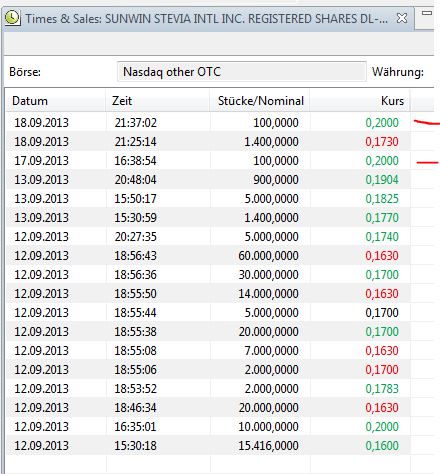Select the trade at 15:30:59
This screenshot has height=474, width=440.
[208, 218]
